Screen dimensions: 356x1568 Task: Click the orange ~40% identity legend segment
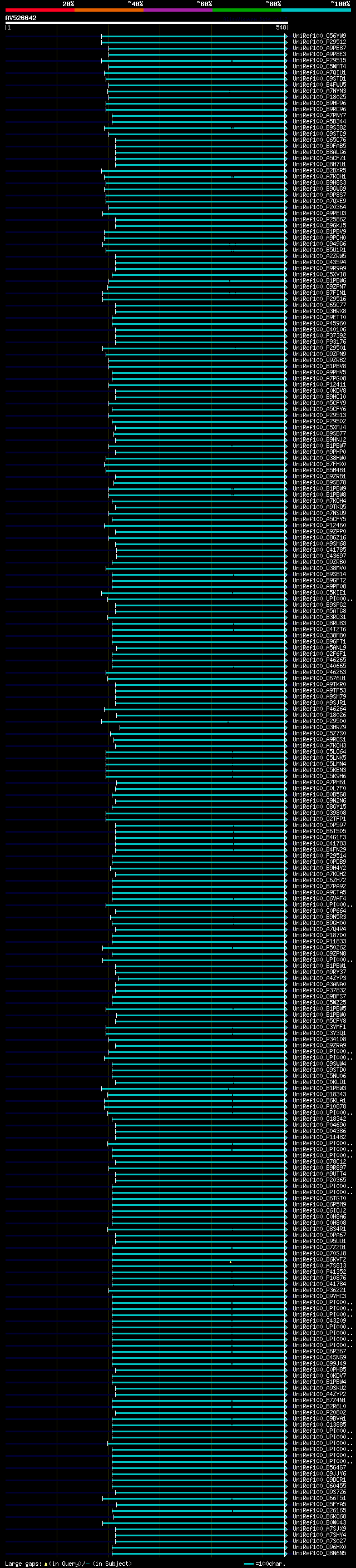(x=109, y=10)
